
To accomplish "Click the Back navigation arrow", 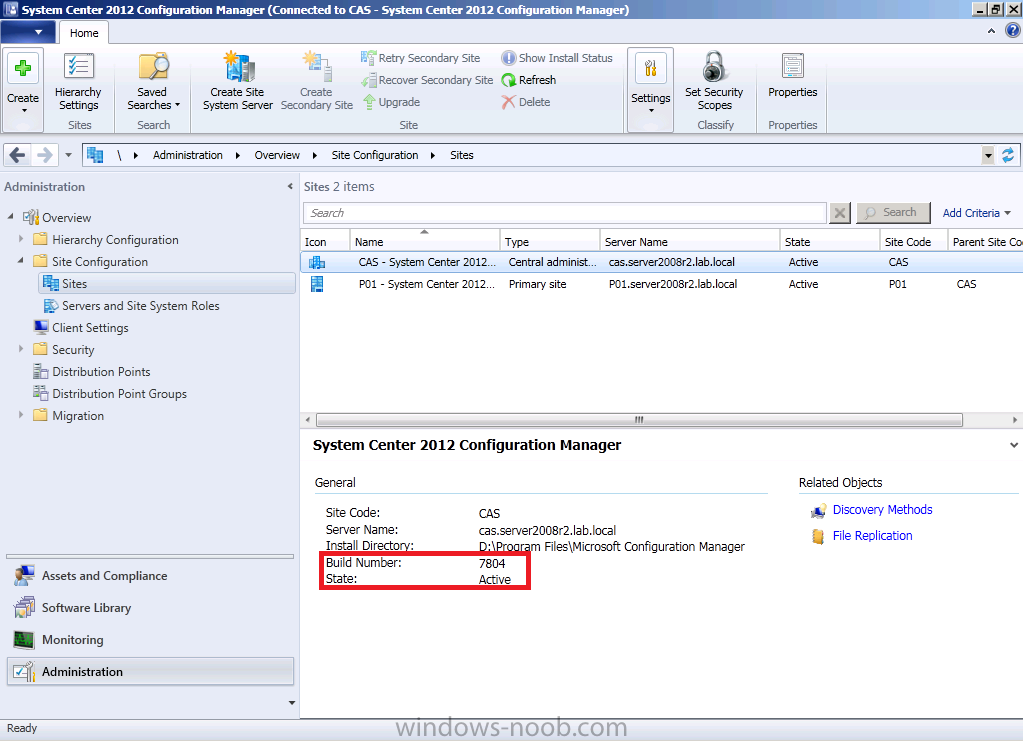I will point(18,155).
